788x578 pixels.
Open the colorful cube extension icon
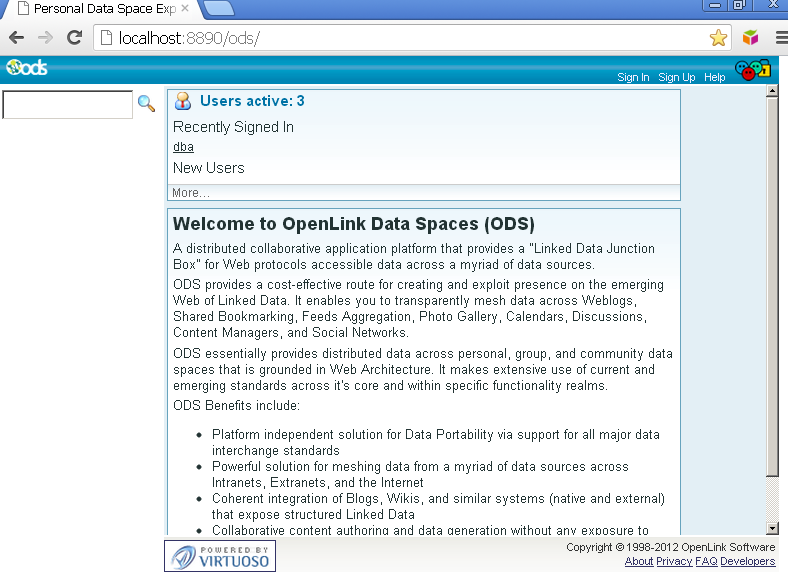coord(750,38)
